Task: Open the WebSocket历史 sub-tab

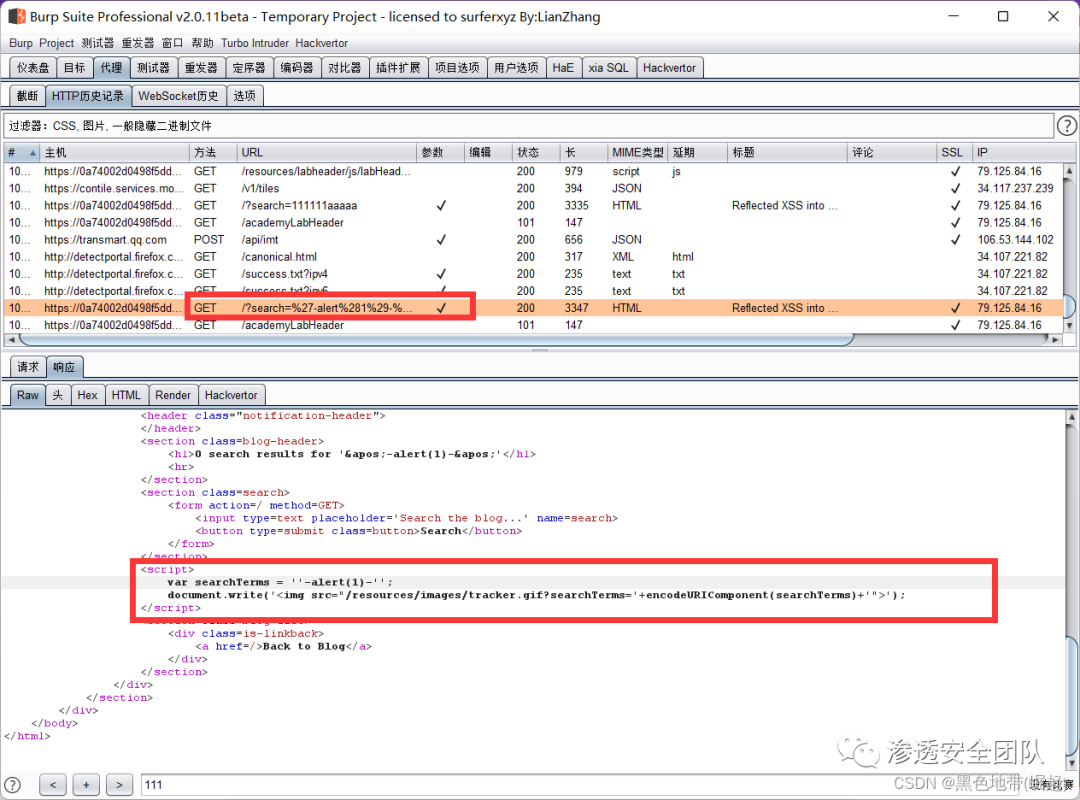Action: pyautogui.click(x=178, y=96)
